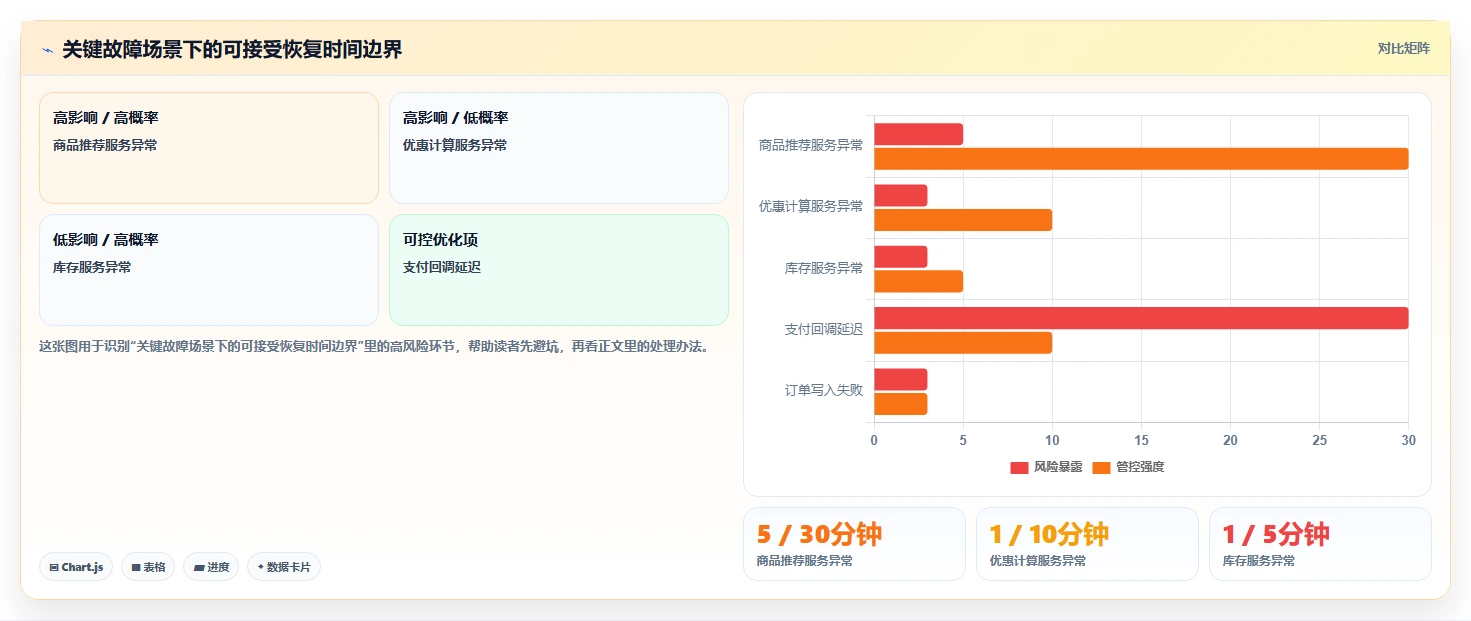Click the red bar for 优惠计算服务异常
Screen dimensions: 1471x621
pyautogui.click(x=900, y=195)
